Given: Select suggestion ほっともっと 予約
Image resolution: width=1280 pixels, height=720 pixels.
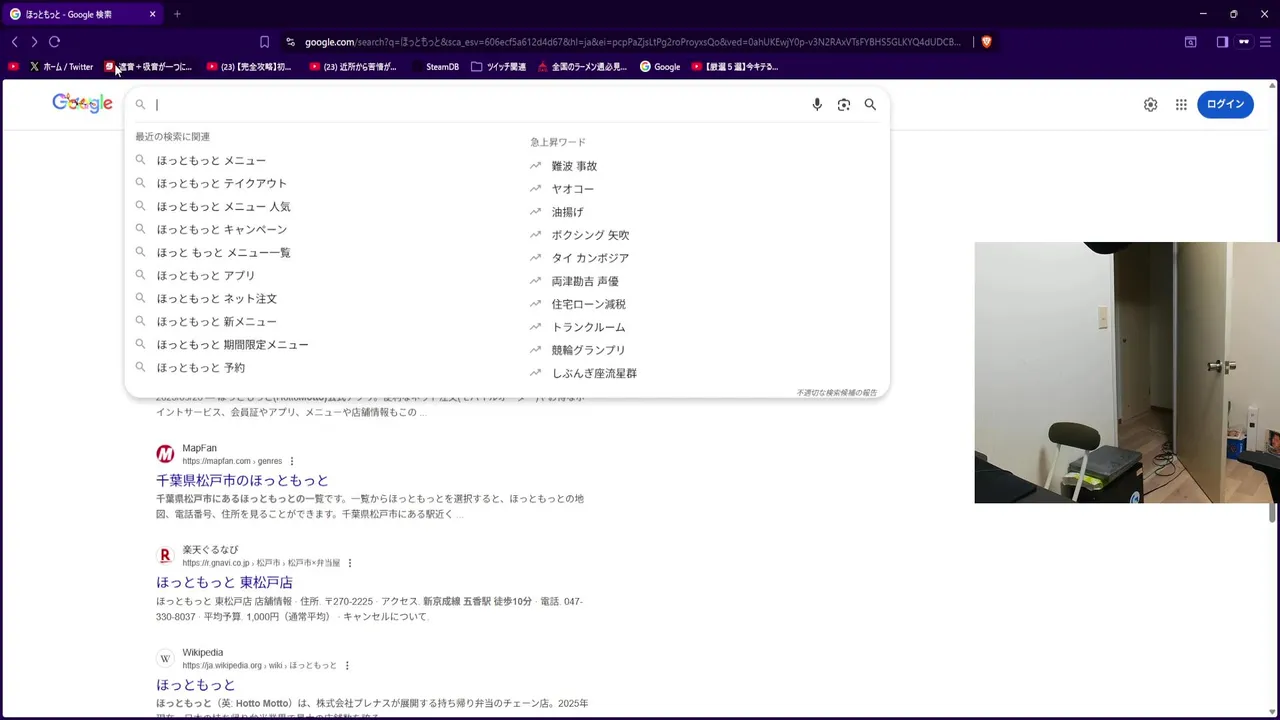Looking at the screenshot, I should pyautogui.click(x=200, y=367).
